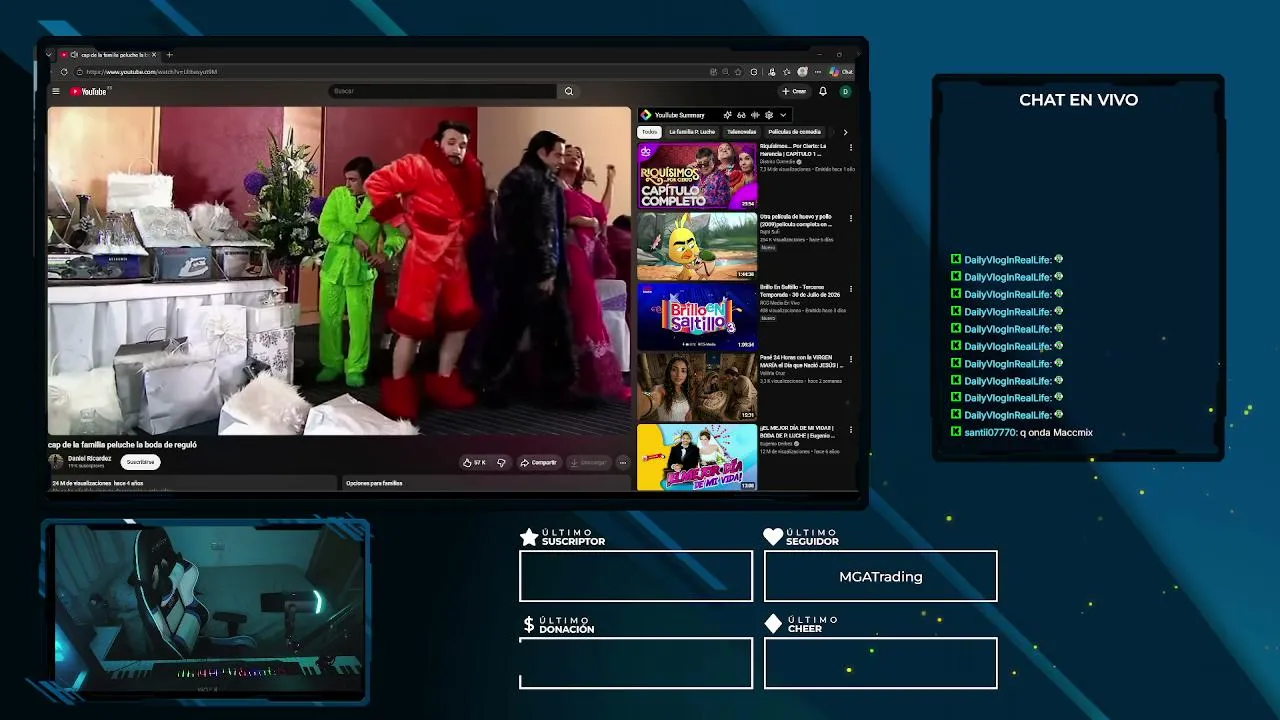Click the 'santii07770' chat message
1280x720 pixels.
click(1022, 433)
